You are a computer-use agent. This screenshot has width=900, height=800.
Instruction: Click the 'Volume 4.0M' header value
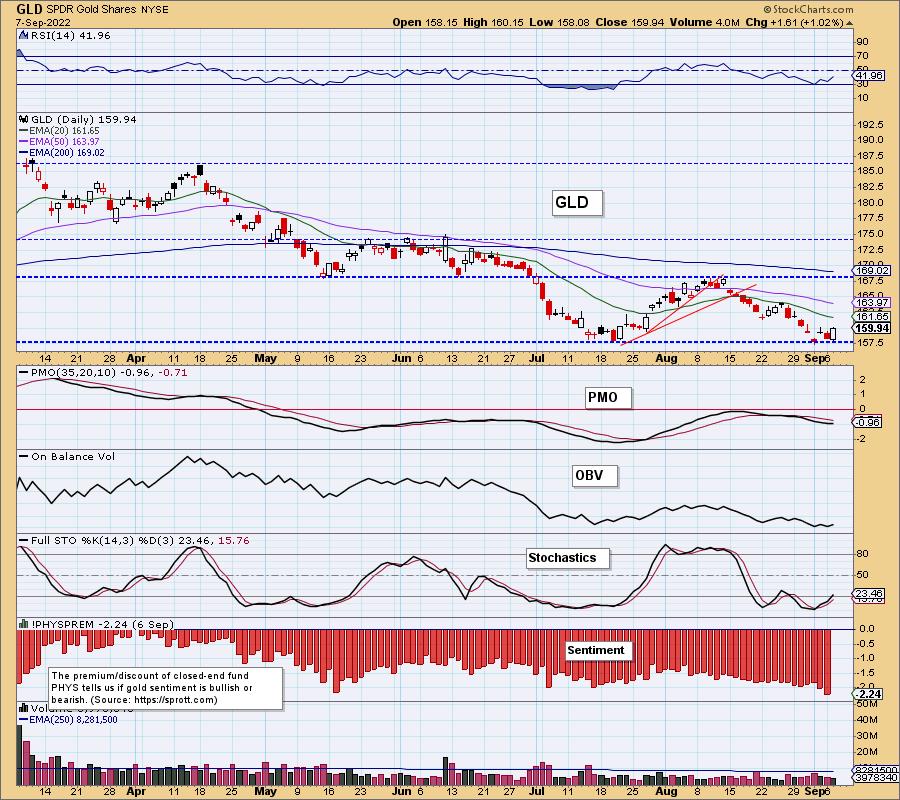tap(704, 22)
